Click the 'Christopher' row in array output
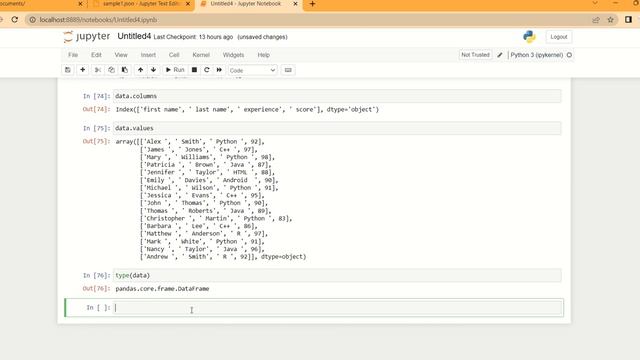This screenshot has width=640, height=360. coord(216,218)
